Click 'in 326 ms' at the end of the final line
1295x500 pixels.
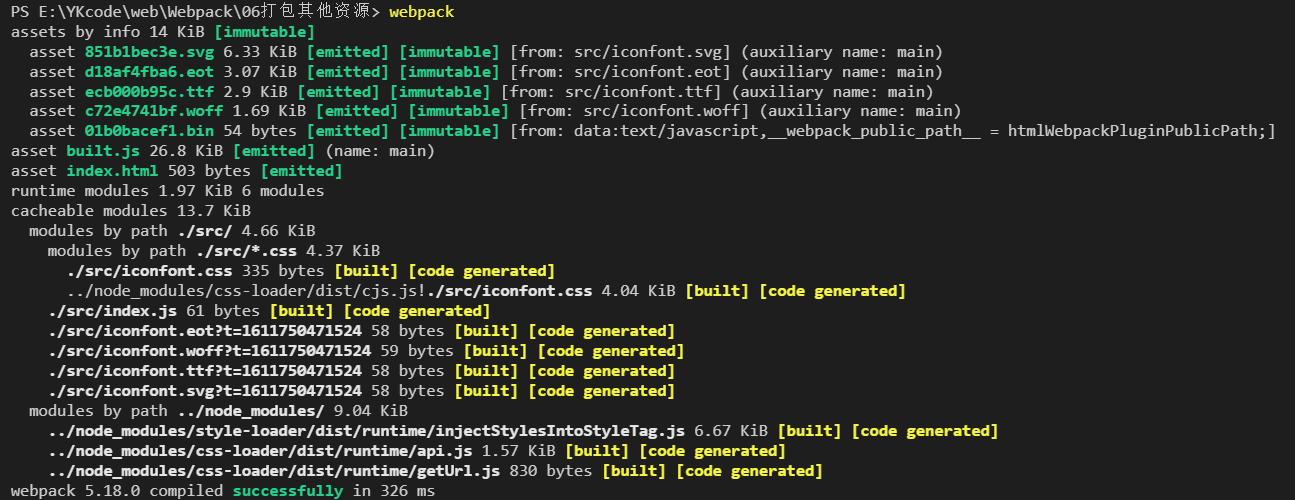tap(395, 491)
